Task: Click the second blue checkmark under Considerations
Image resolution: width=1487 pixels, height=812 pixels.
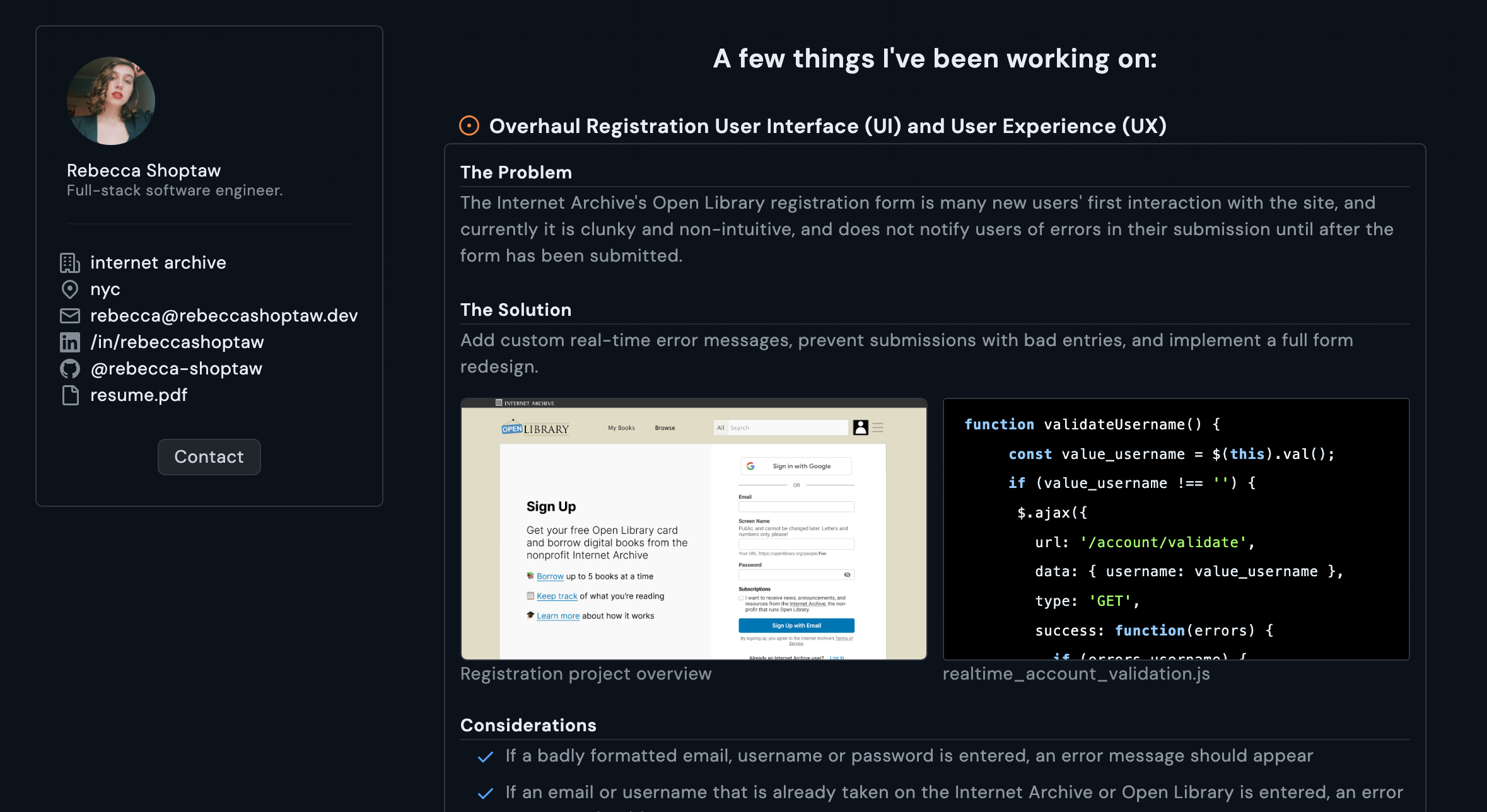Action: coord(486,793)
